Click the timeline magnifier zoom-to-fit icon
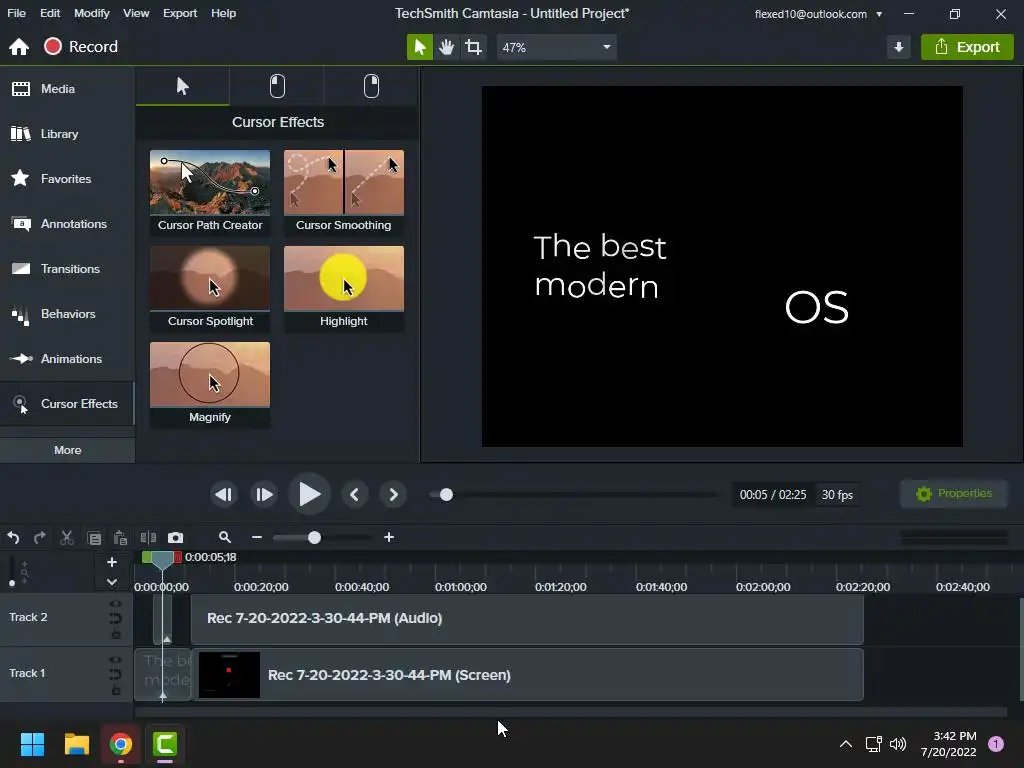The height and width of the screenshot is (768, 1024). click(225, 537)
